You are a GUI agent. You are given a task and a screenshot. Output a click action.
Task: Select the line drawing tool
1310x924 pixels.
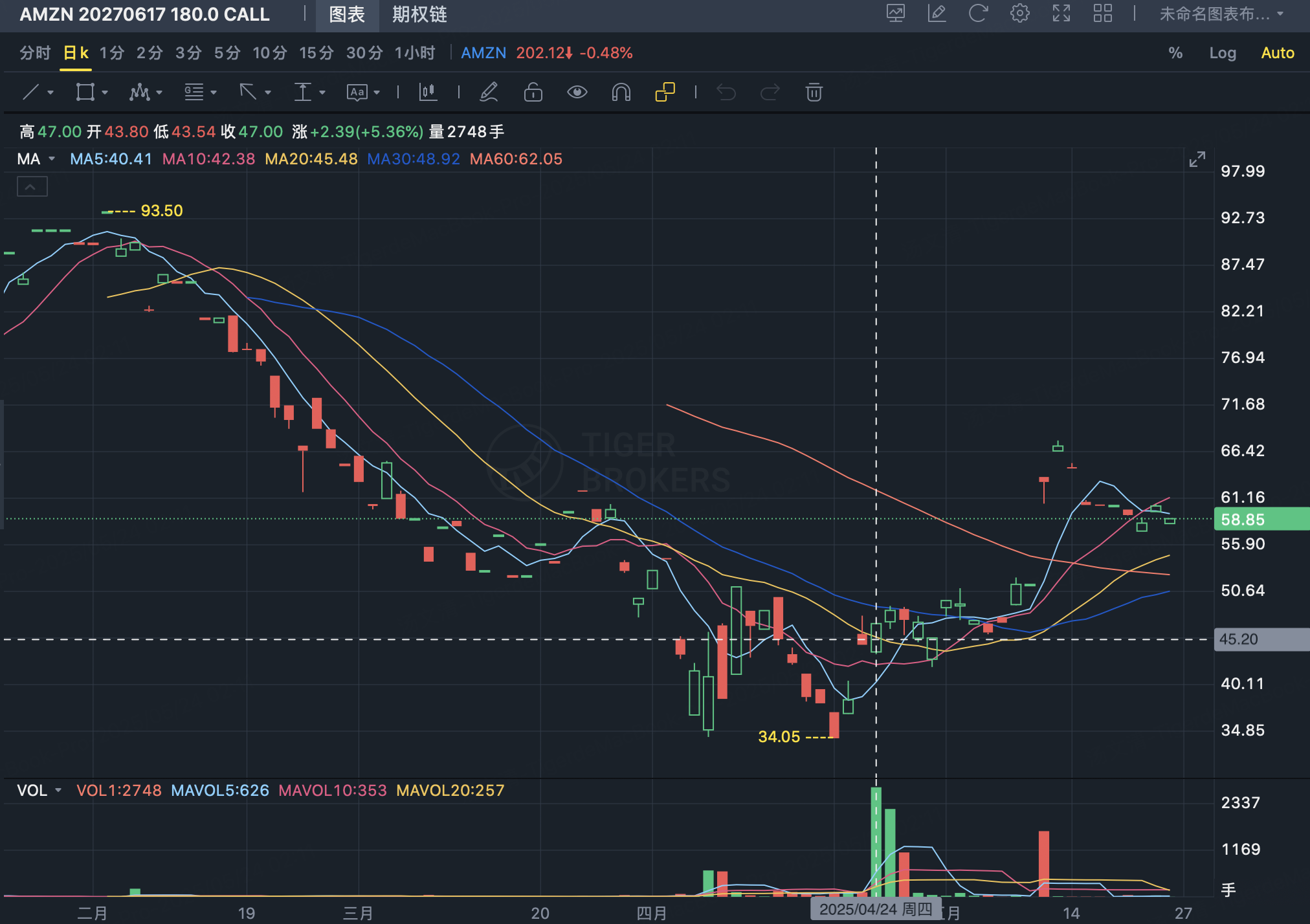tap(30, 93)
